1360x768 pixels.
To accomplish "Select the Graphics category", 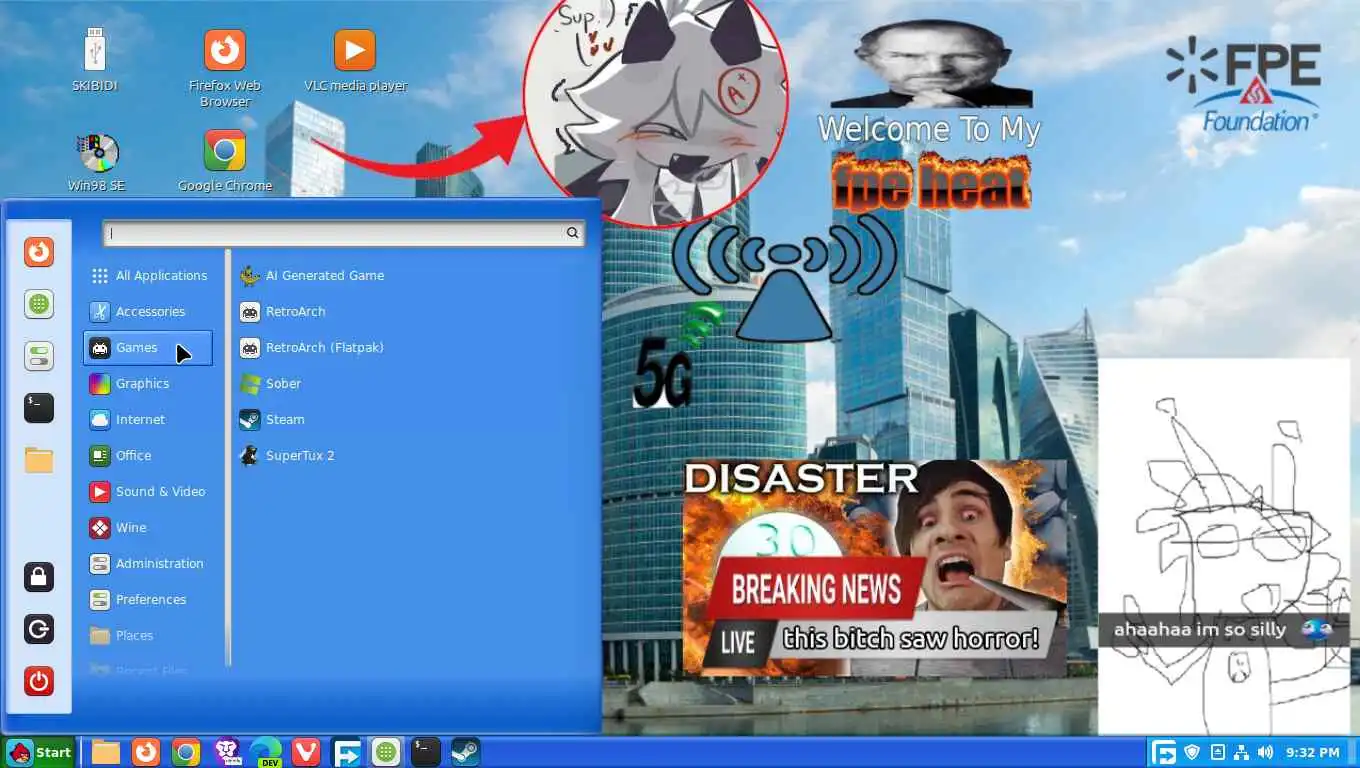I will coord(148,384).
